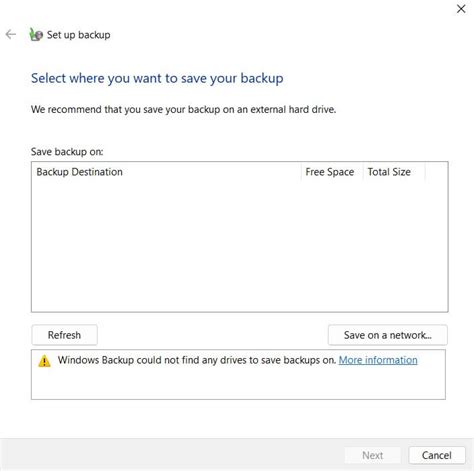Viewport: 474px width, 471px height.
Task: Click inside the empty backup destination list
Action: click(240, 246)
